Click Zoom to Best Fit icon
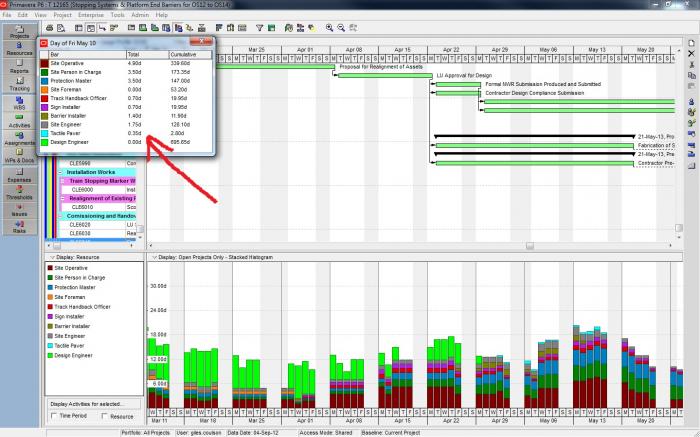This screenshot has width=700, height=437. (353, 28)
